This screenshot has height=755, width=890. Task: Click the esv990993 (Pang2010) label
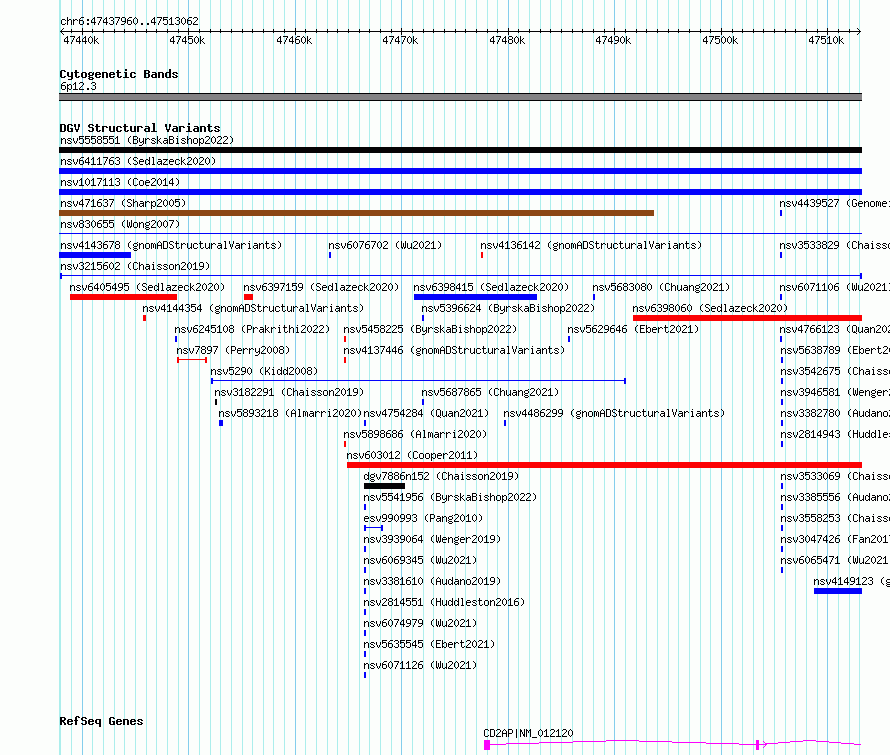(423, 518)
